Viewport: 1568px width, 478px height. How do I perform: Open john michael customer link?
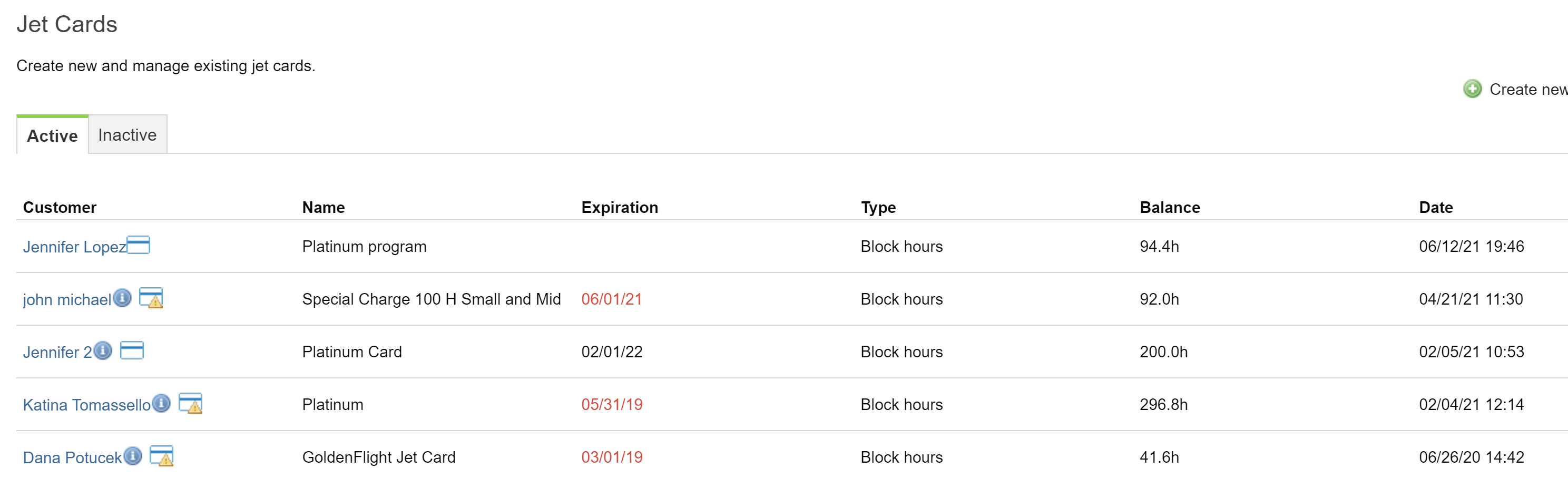pos(67,299)
